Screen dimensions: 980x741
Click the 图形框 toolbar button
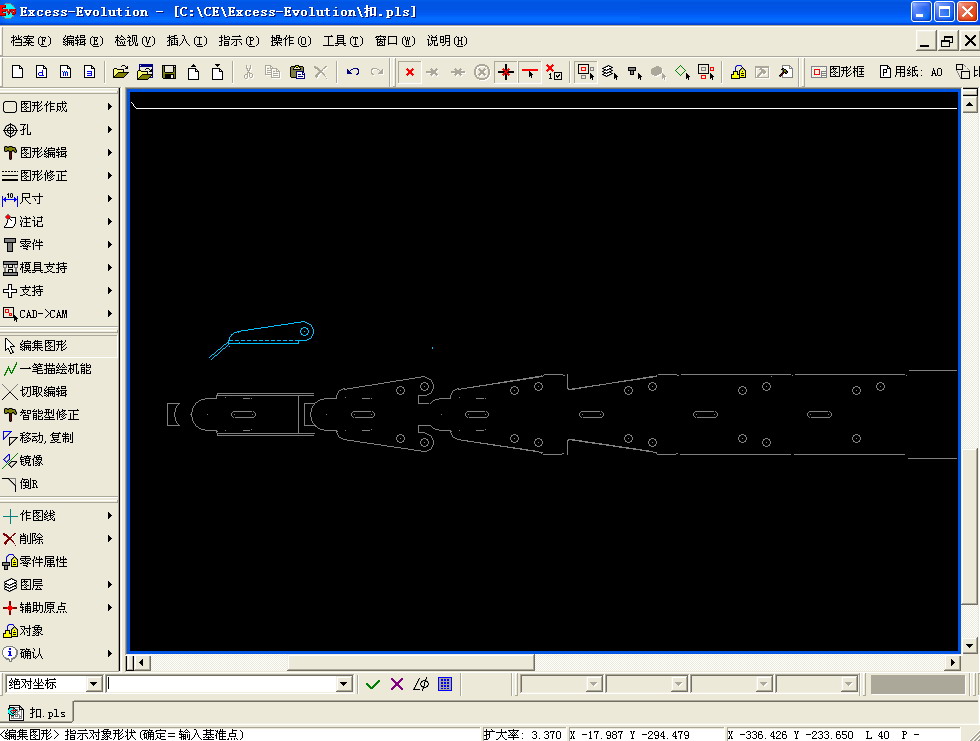[838, 72]
